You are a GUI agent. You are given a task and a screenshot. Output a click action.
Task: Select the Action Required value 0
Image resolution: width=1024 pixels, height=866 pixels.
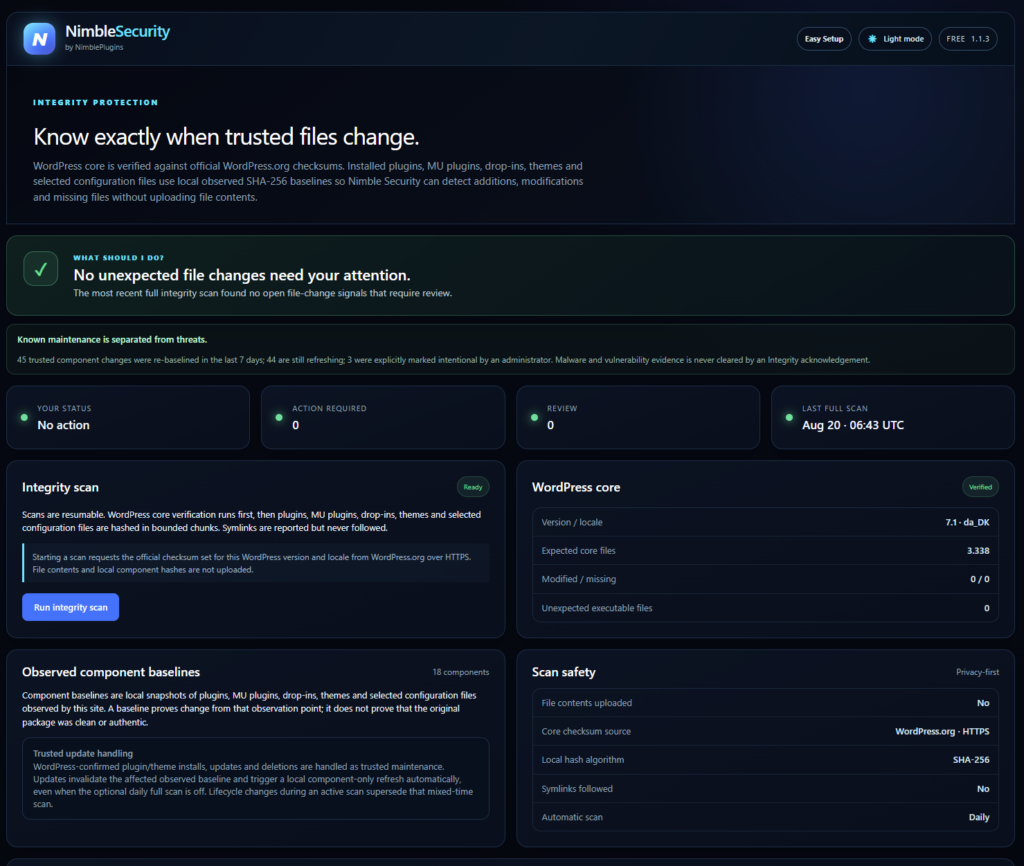[x=296, y=425]
